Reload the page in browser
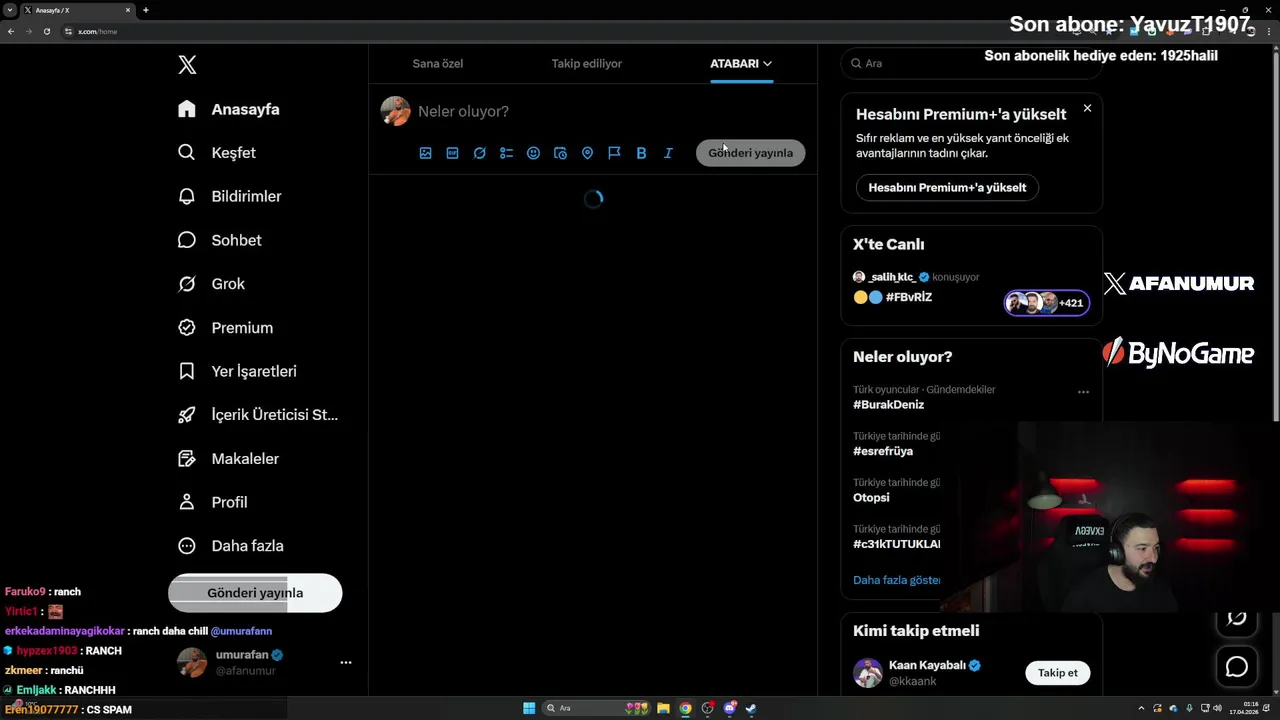 point(46,31)
